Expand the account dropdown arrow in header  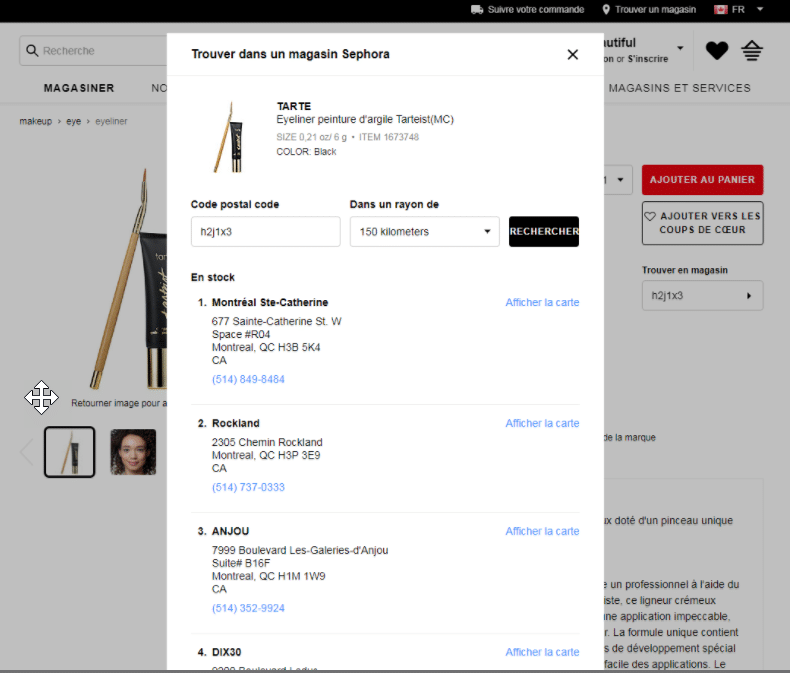point(680,48)
